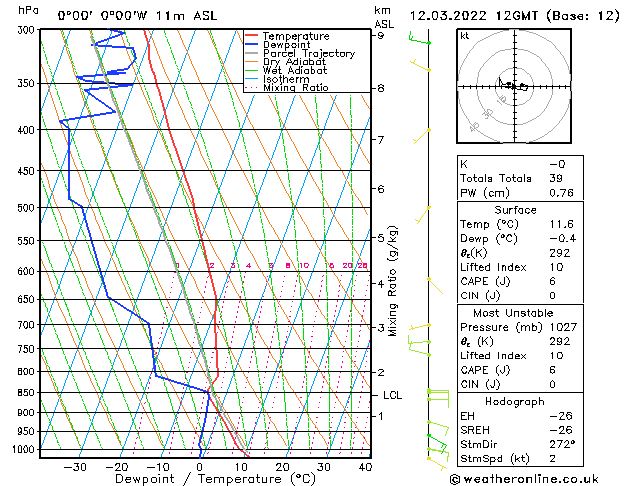The height and width of the screenshot is (486, 629).
Task: Click the 'Dewpoint / Temperature (°C)' axis label
Action: 215,479
